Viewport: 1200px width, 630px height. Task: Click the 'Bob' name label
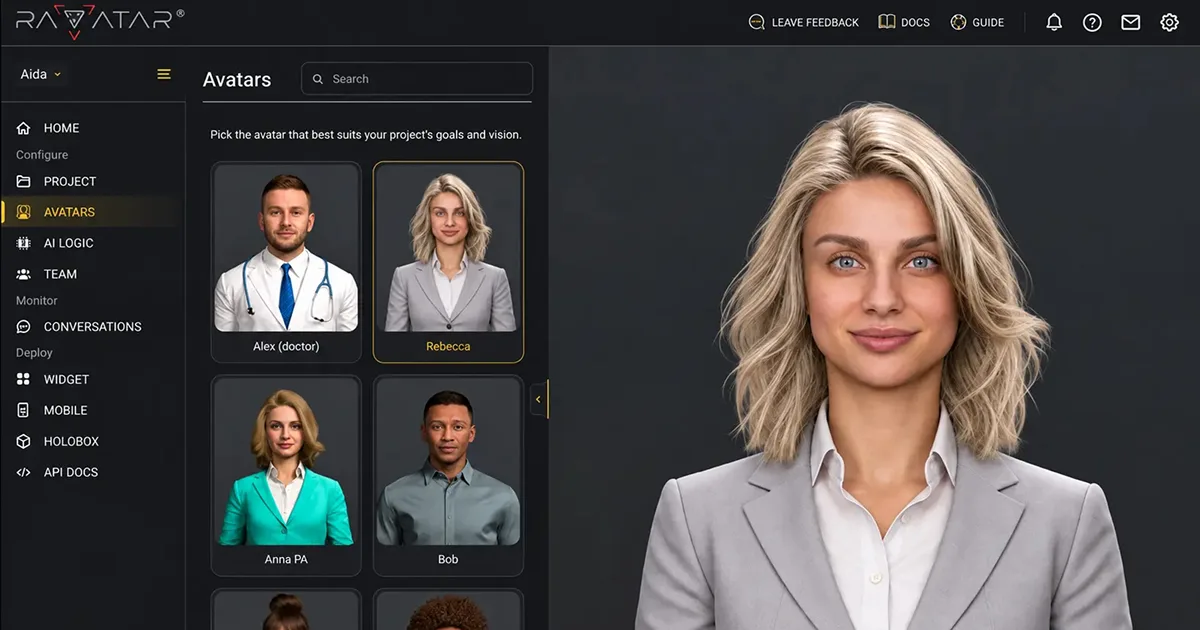pyautogui.click(x=448, y=559)
